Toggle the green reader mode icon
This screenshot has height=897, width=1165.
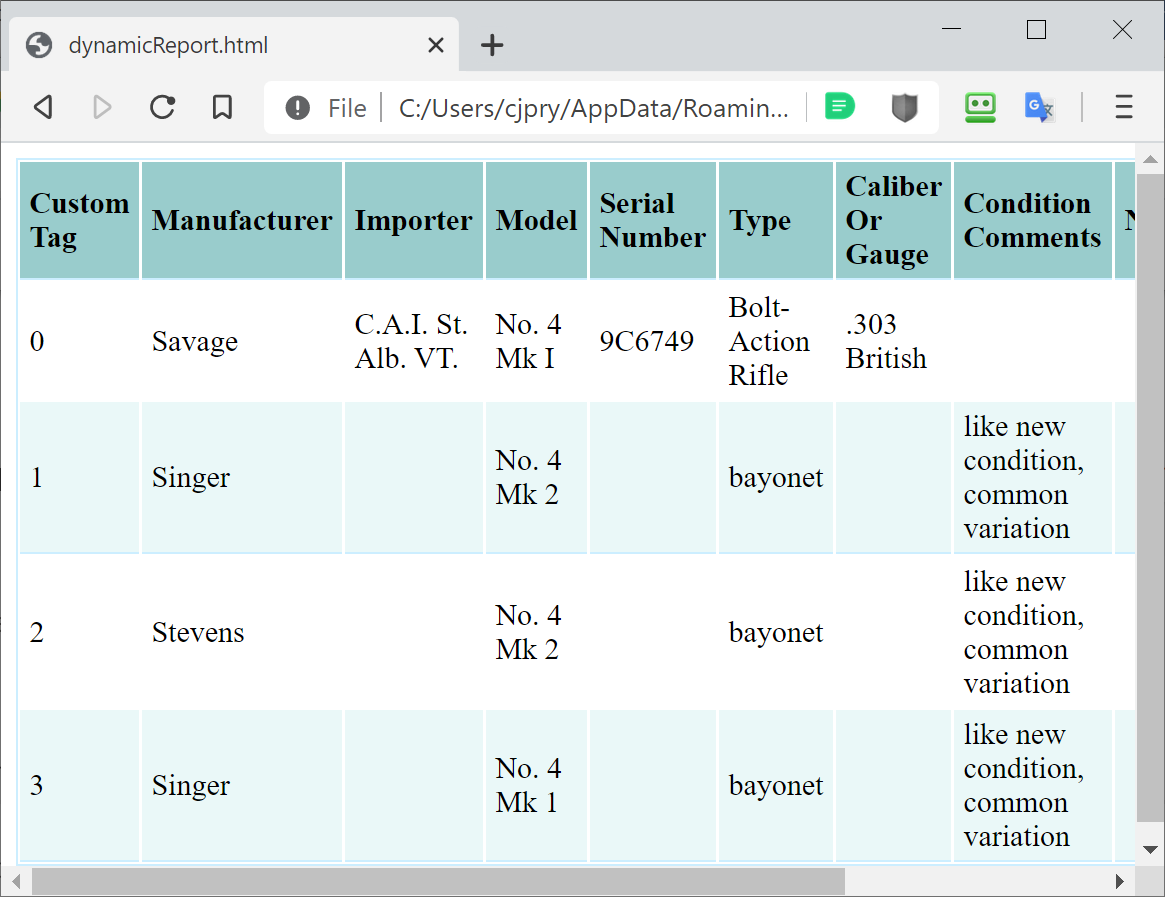point(840,106)
